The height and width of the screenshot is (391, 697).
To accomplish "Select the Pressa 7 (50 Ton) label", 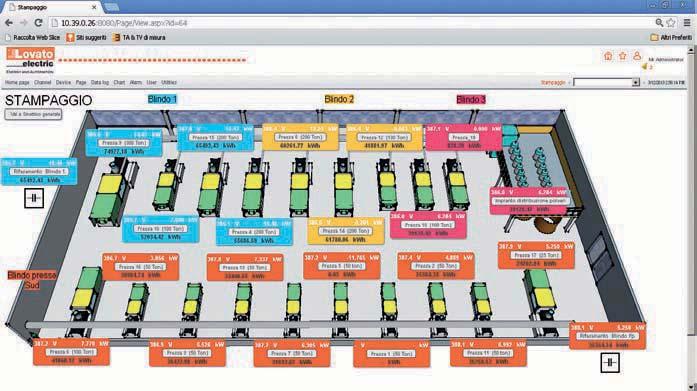I will click(292, 354).
